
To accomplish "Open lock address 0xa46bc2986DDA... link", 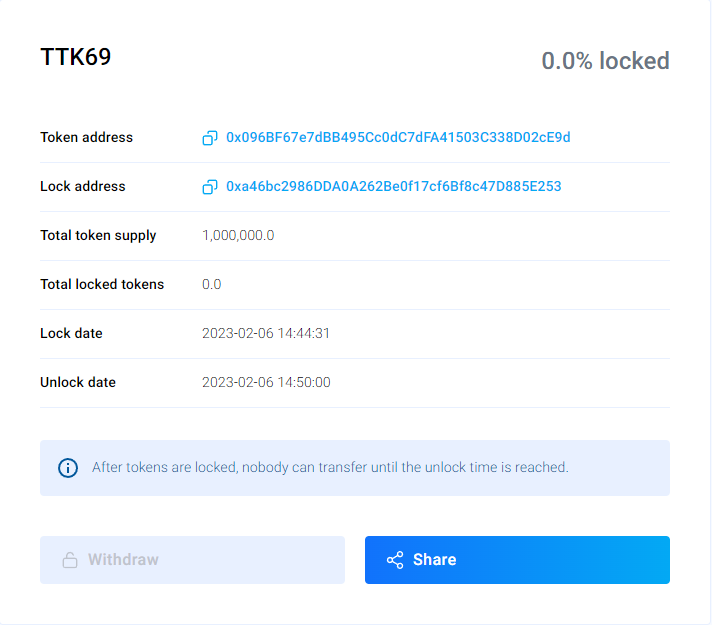I will pyautogui.click(x=393, y=186).
